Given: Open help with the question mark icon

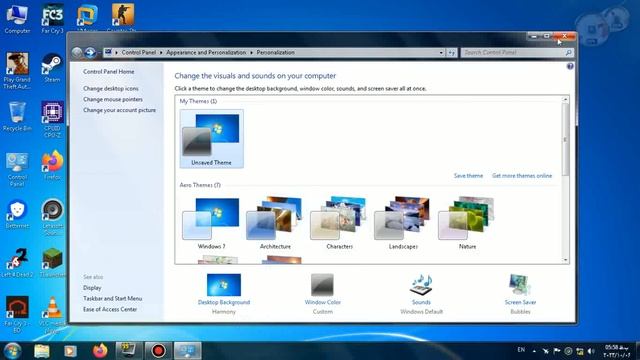Looking at the screenshot, I should pyautogui.click(x=570, y=67).
